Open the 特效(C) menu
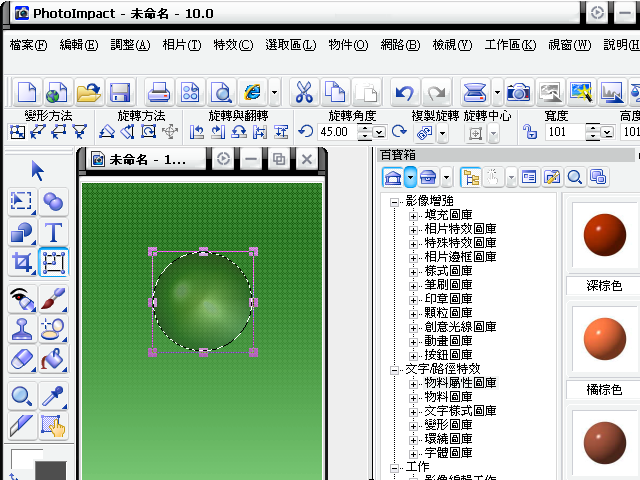This screenshot has width=640, height=480. 233,45
